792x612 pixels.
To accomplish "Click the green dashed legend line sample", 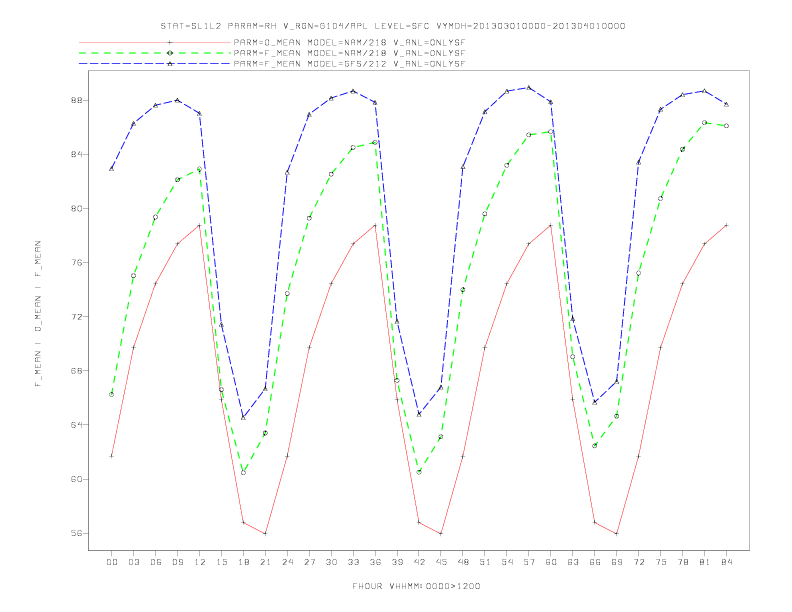I will click(155, 53).
